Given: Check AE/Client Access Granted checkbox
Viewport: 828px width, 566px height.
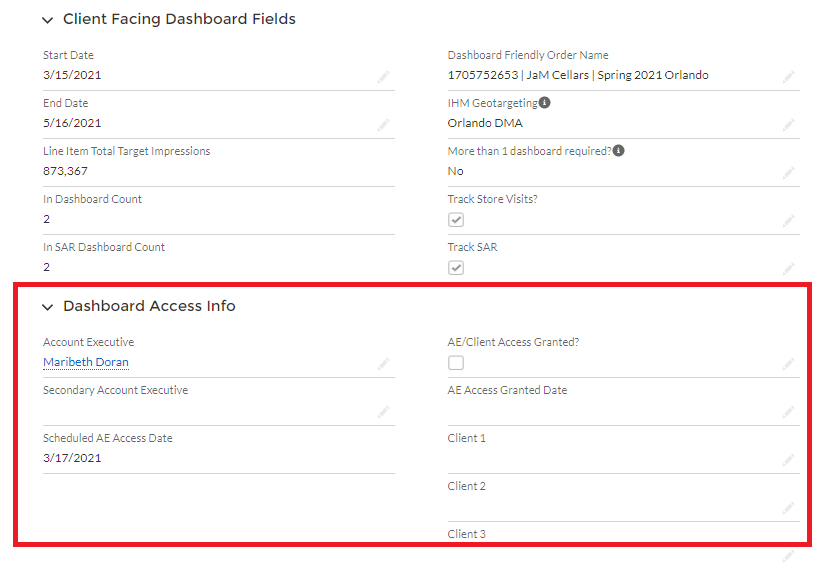Looking at the screenshot, I should coord(456,363).
